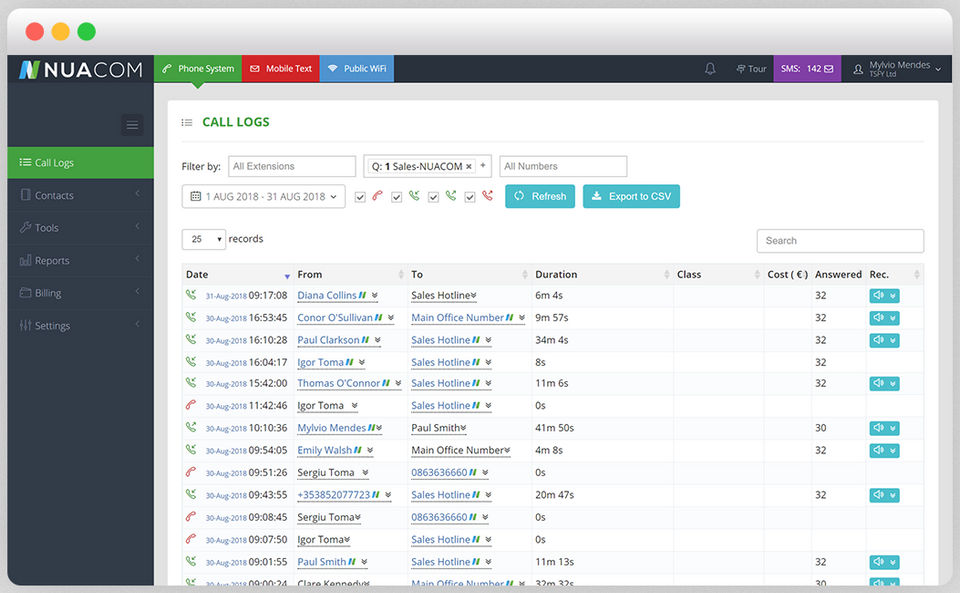960x593 pixels.
Task: Open the 25 records per page dropdown
Action: point(204,239)
